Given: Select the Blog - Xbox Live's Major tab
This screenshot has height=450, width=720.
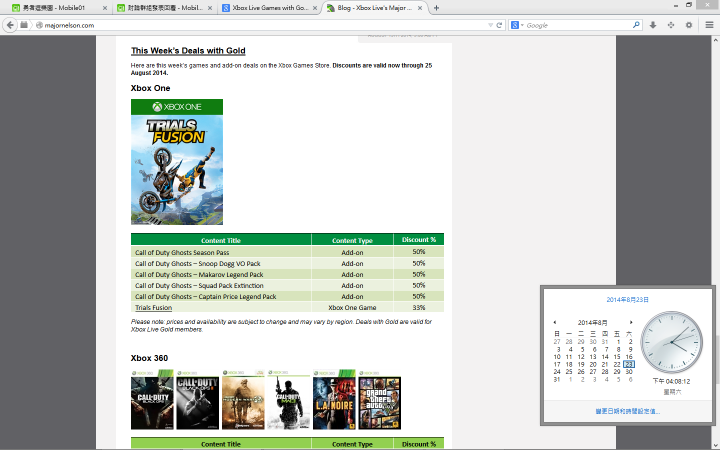Looking at the screenshot, I should [x=374, y=8].
